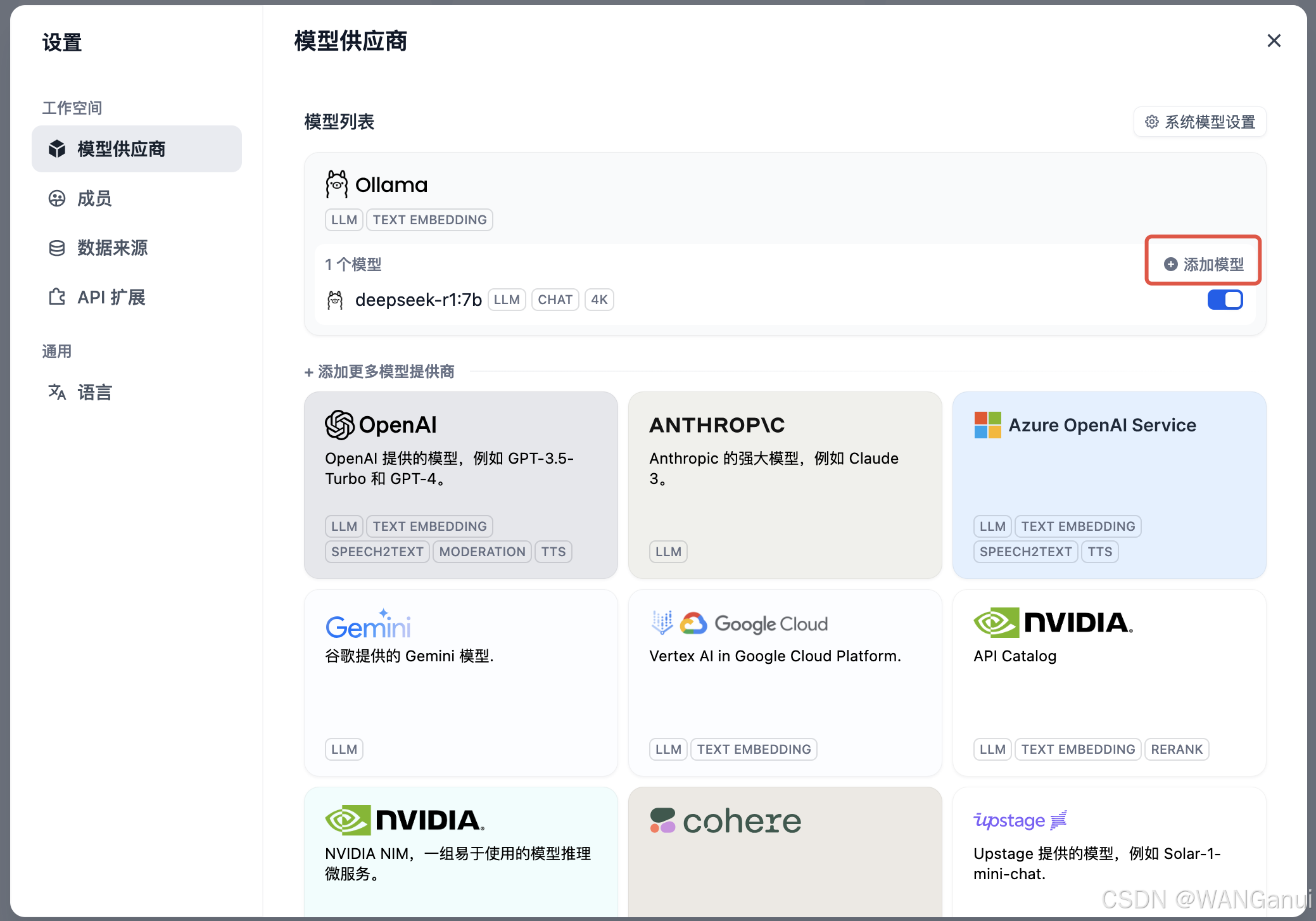Click the Ollama llama logo icon
The width and height of the screenshot is (1316, 921).
(x=336, y=184)
